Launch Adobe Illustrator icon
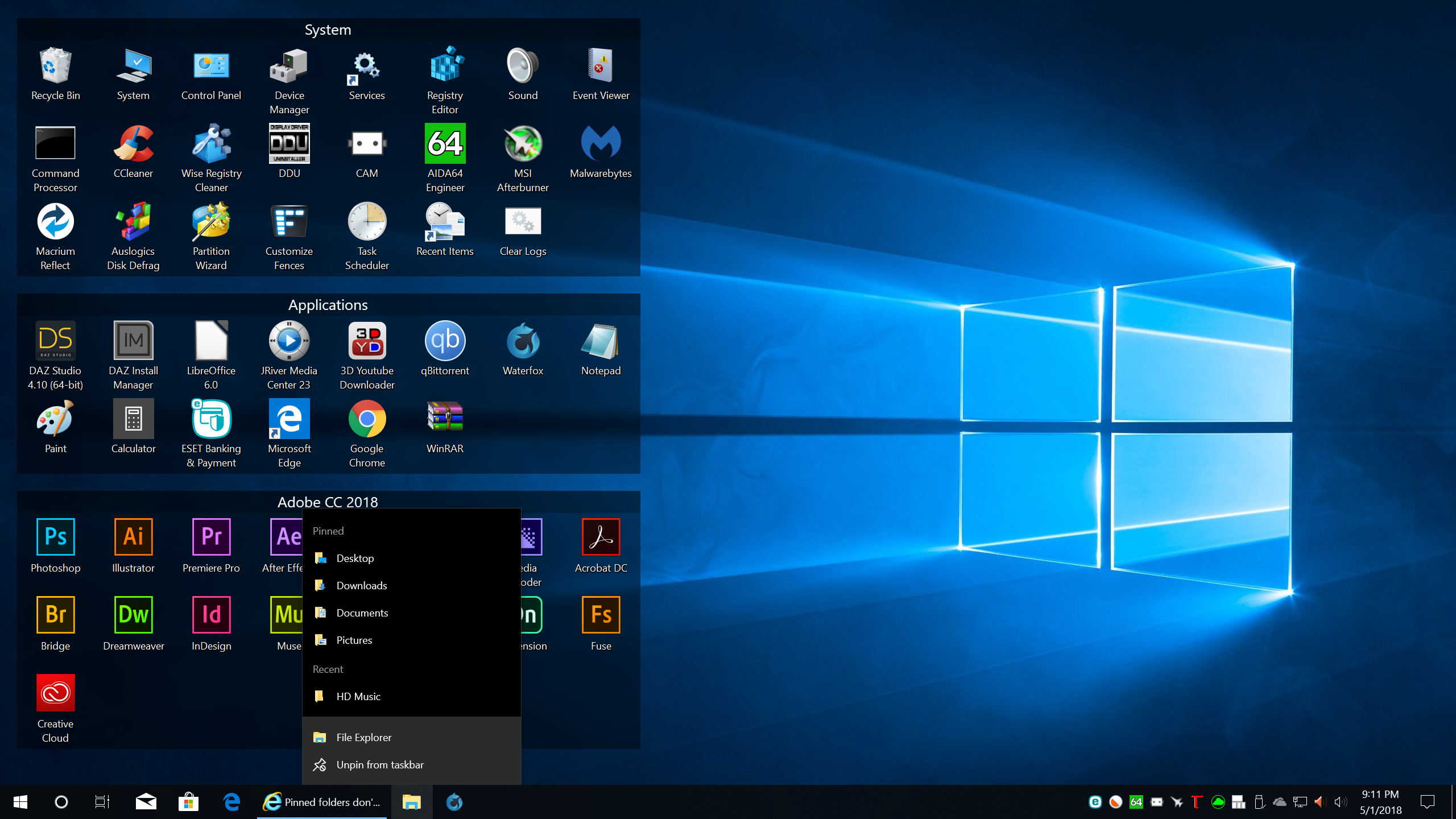Image resolution: width=1456 pixels, height=819 pixels. pos(133,547)
